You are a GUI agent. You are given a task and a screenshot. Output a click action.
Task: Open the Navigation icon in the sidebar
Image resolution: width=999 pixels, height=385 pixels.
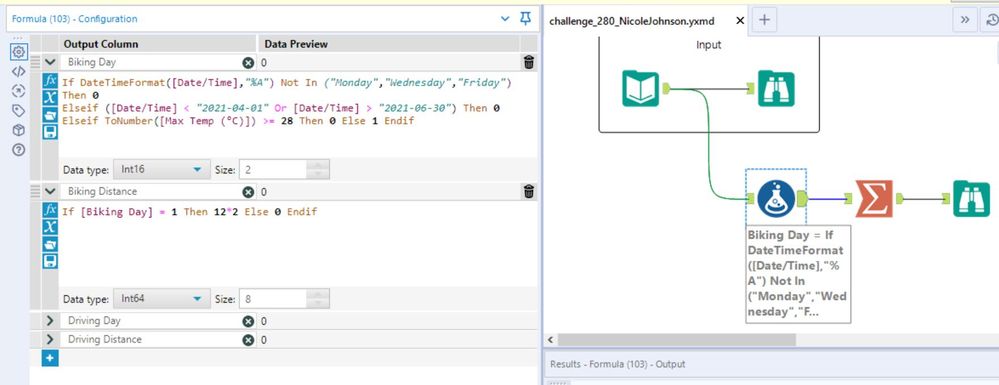[x=19, y=91]
